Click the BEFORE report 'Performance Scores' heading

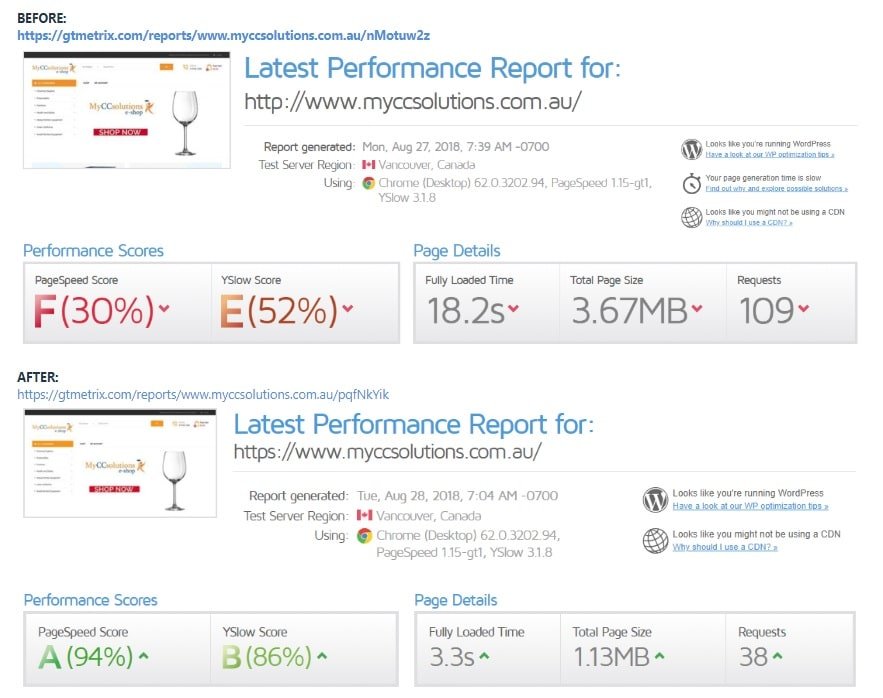(x=93, y=251)
